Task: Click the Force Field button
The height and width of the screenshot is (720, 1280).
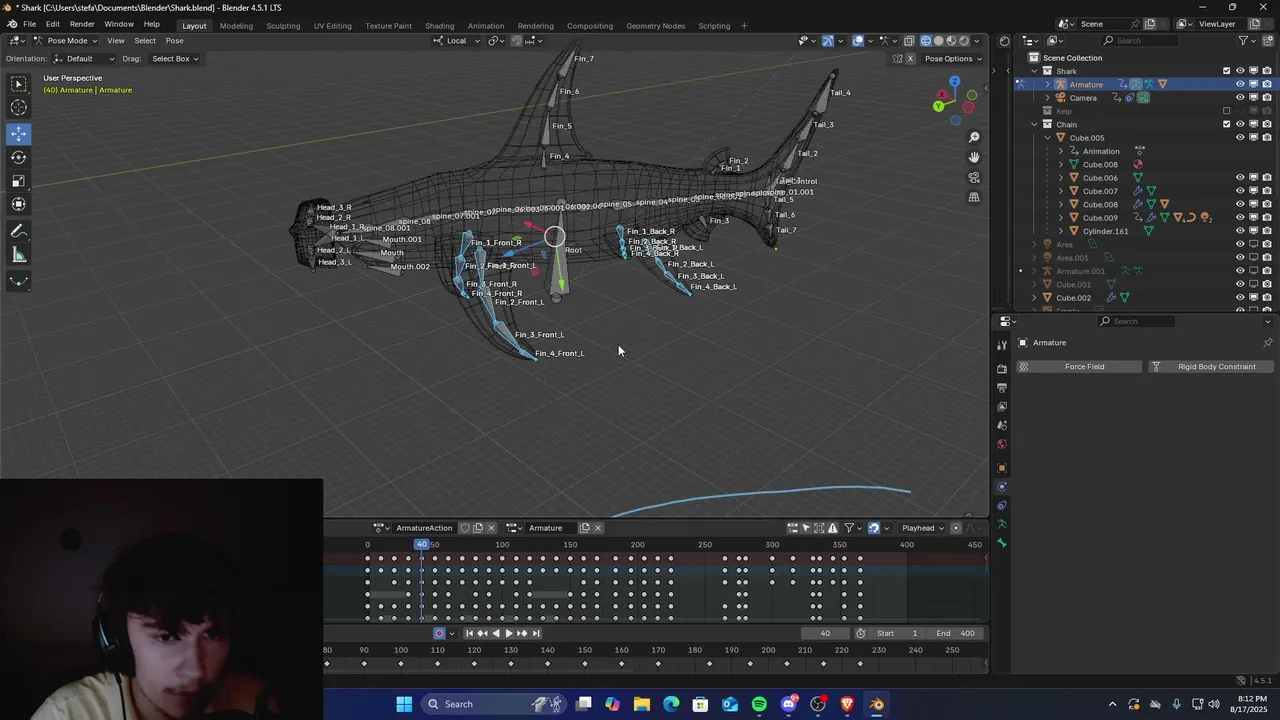Action: click(1078, 367)
